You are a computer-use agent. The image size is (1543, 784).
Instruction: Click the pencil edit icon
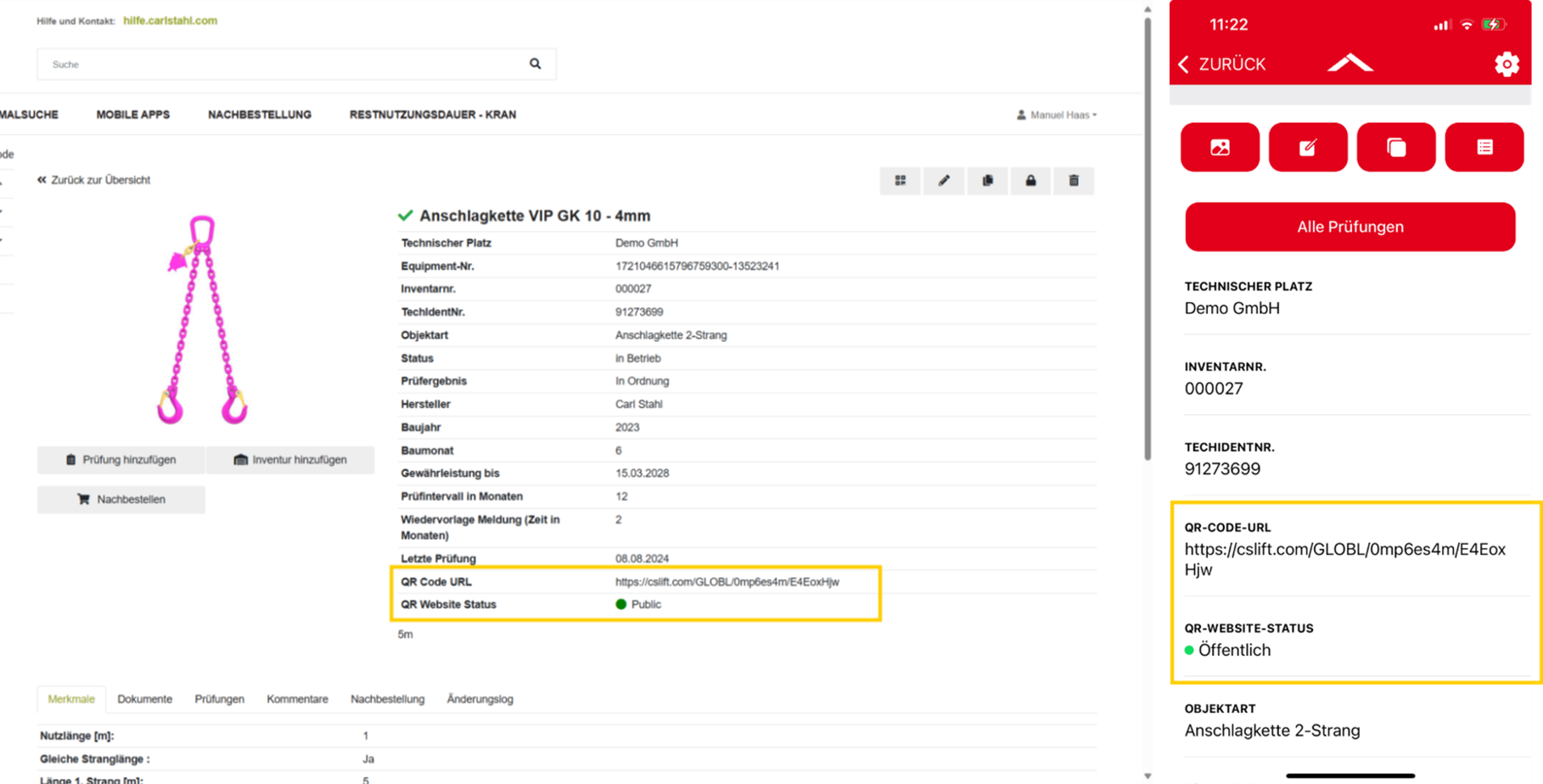tap(944, 181)
